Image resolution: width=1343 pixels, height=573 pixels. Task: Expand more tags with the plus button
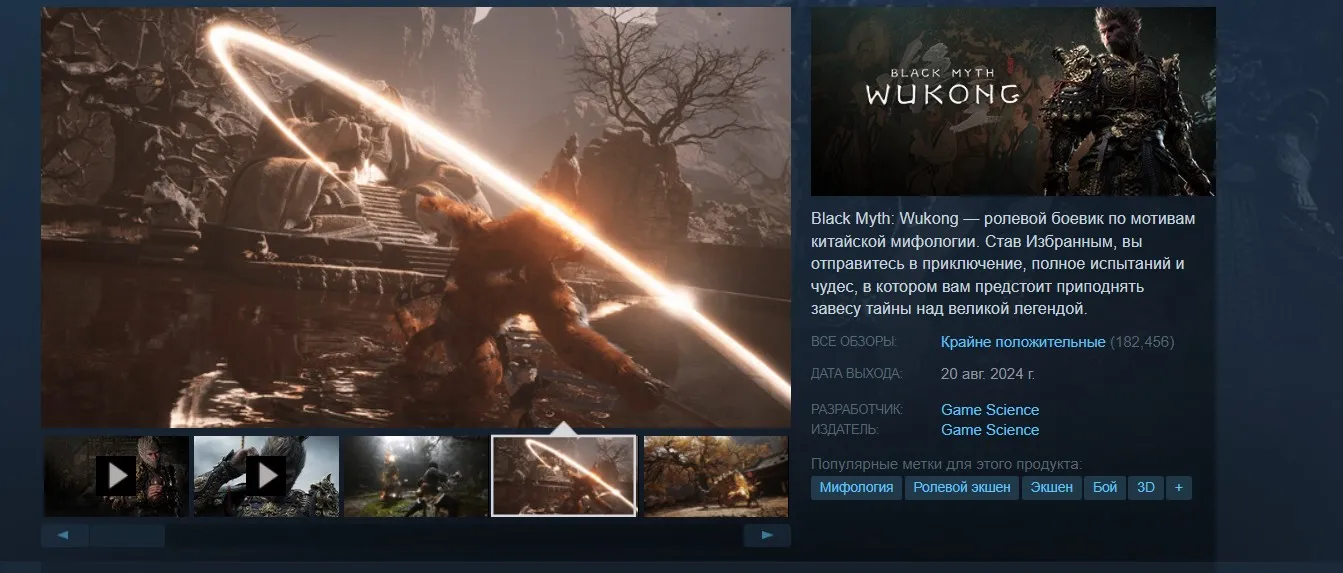[x=1179, y=488]
